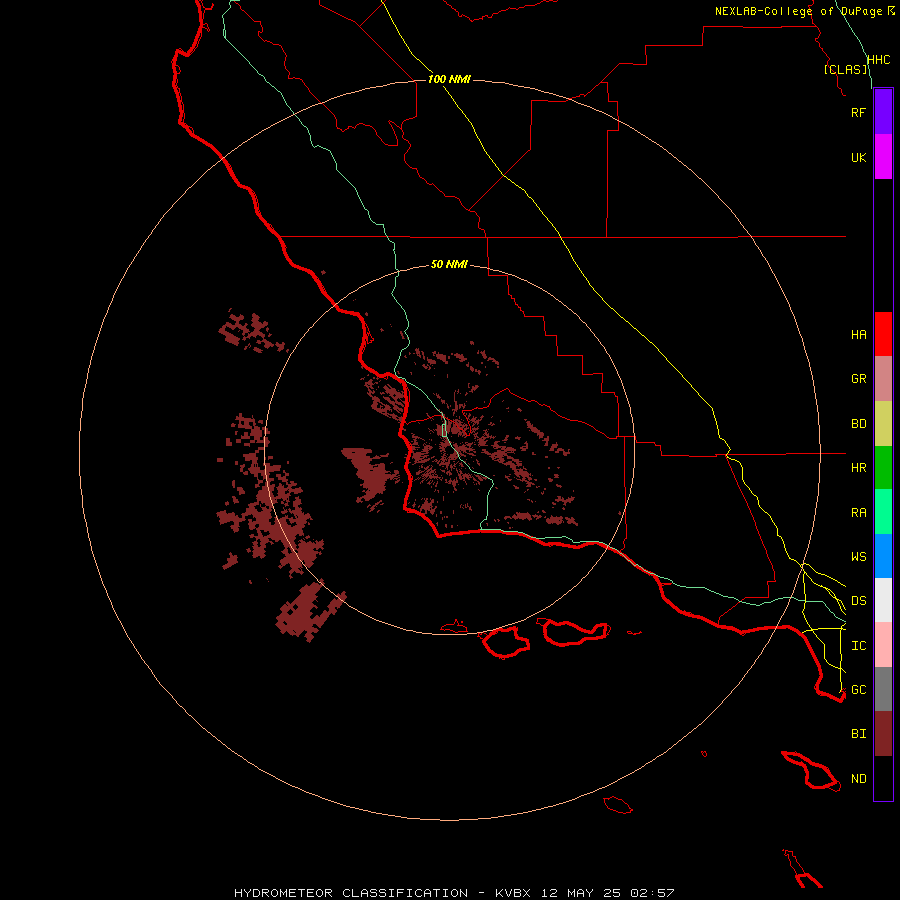The image size is (900, 900).
Task: Click the 'HHC' product label
Action: coord(878,60)
